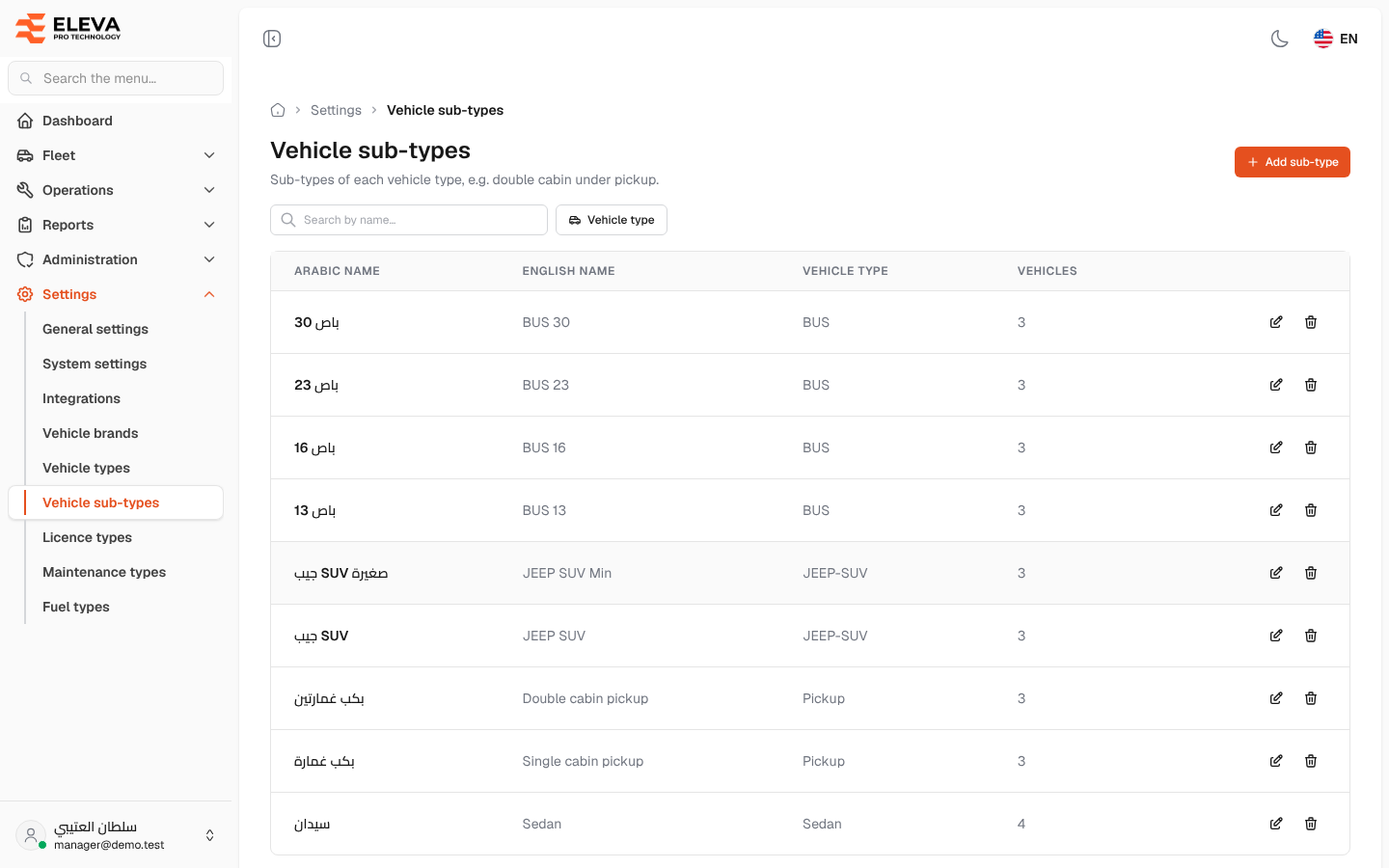Viewport: 1389px width, 868px height.
Task: Edit the BUS 23 row
Action: (1276, 385)
